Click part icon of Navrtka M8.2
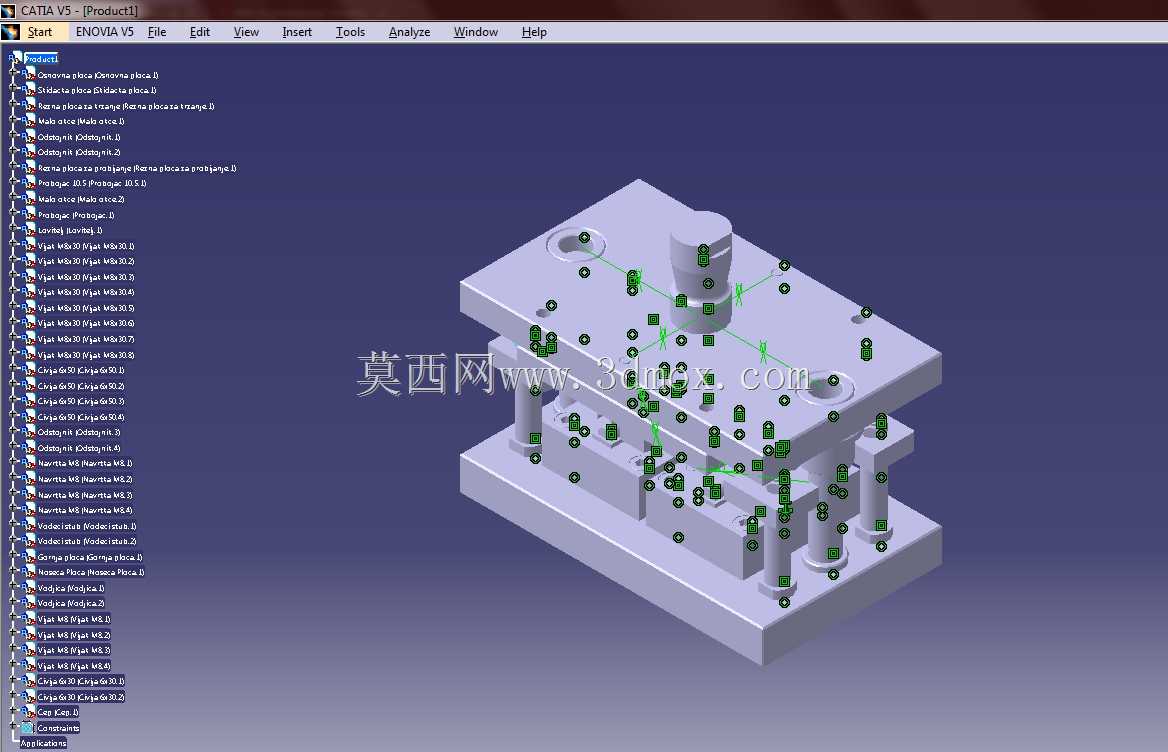The image size is (1168, 752). pos(28,478)
